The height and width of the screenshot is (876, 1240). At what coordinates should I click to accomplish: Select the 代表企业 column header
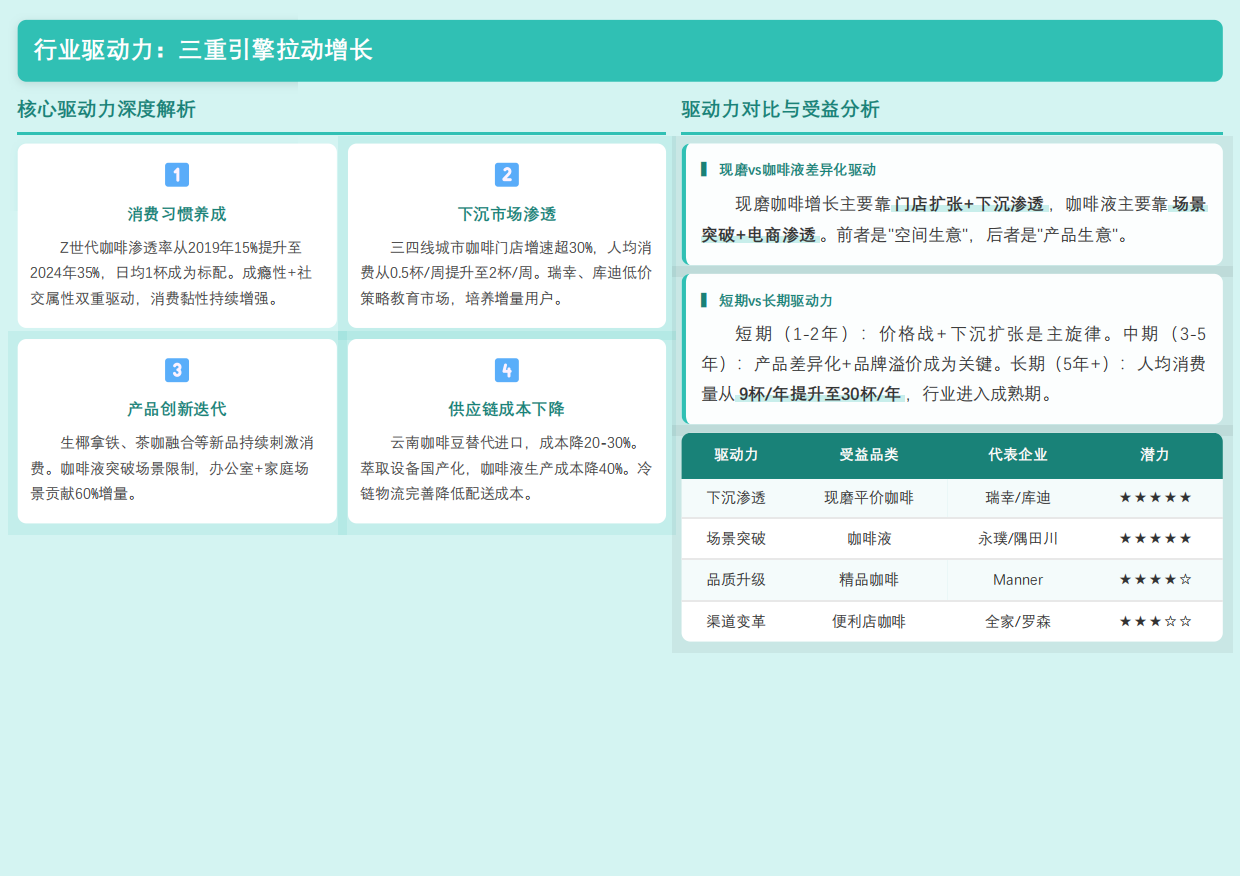point(1018,454)
